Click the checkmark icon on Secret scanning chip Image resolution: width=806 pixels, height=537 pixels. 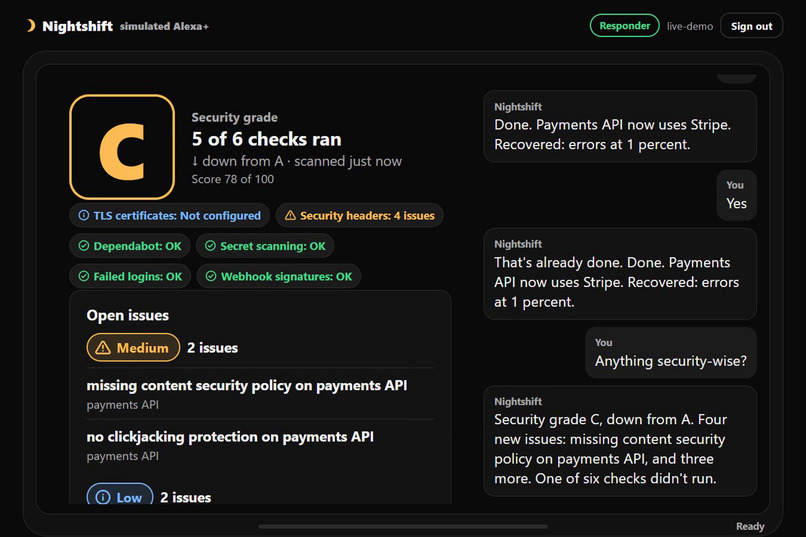[210, 246]
